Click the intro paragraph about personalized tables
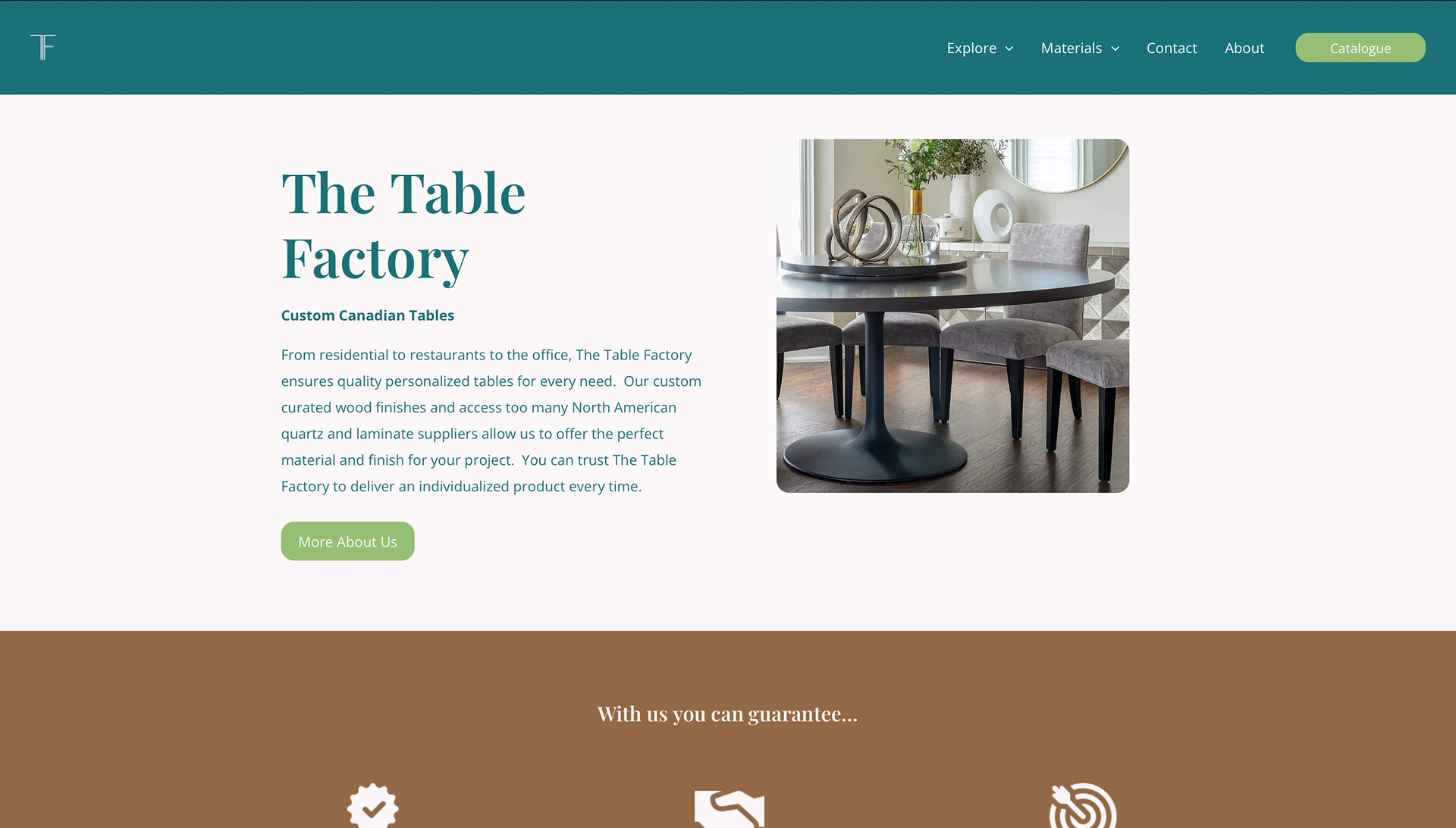 pyautogui.click(x=491, y=420)
